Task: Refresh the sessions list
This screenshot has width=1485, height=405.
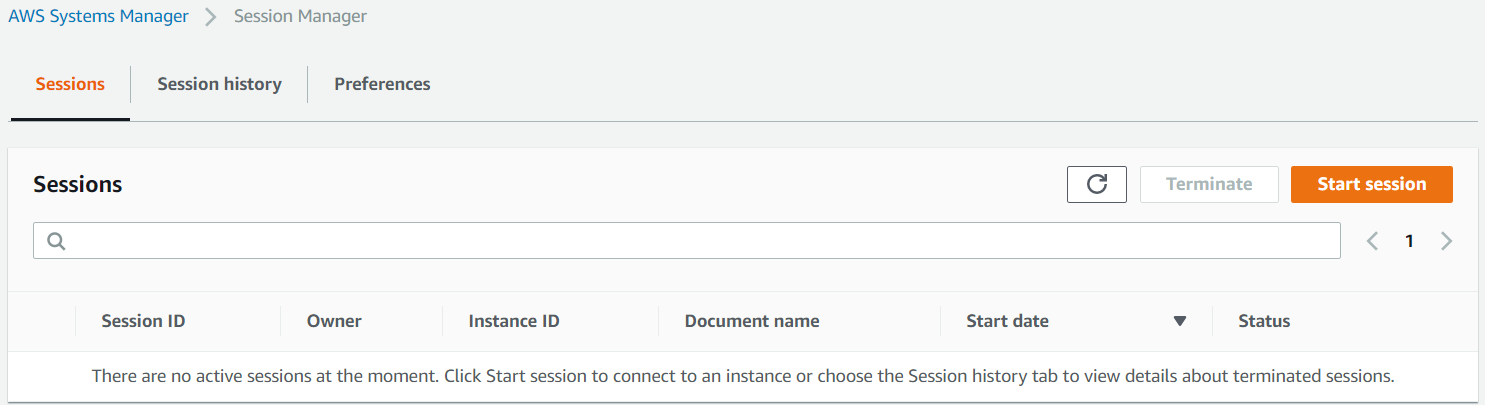Action: coord(1097,184)
